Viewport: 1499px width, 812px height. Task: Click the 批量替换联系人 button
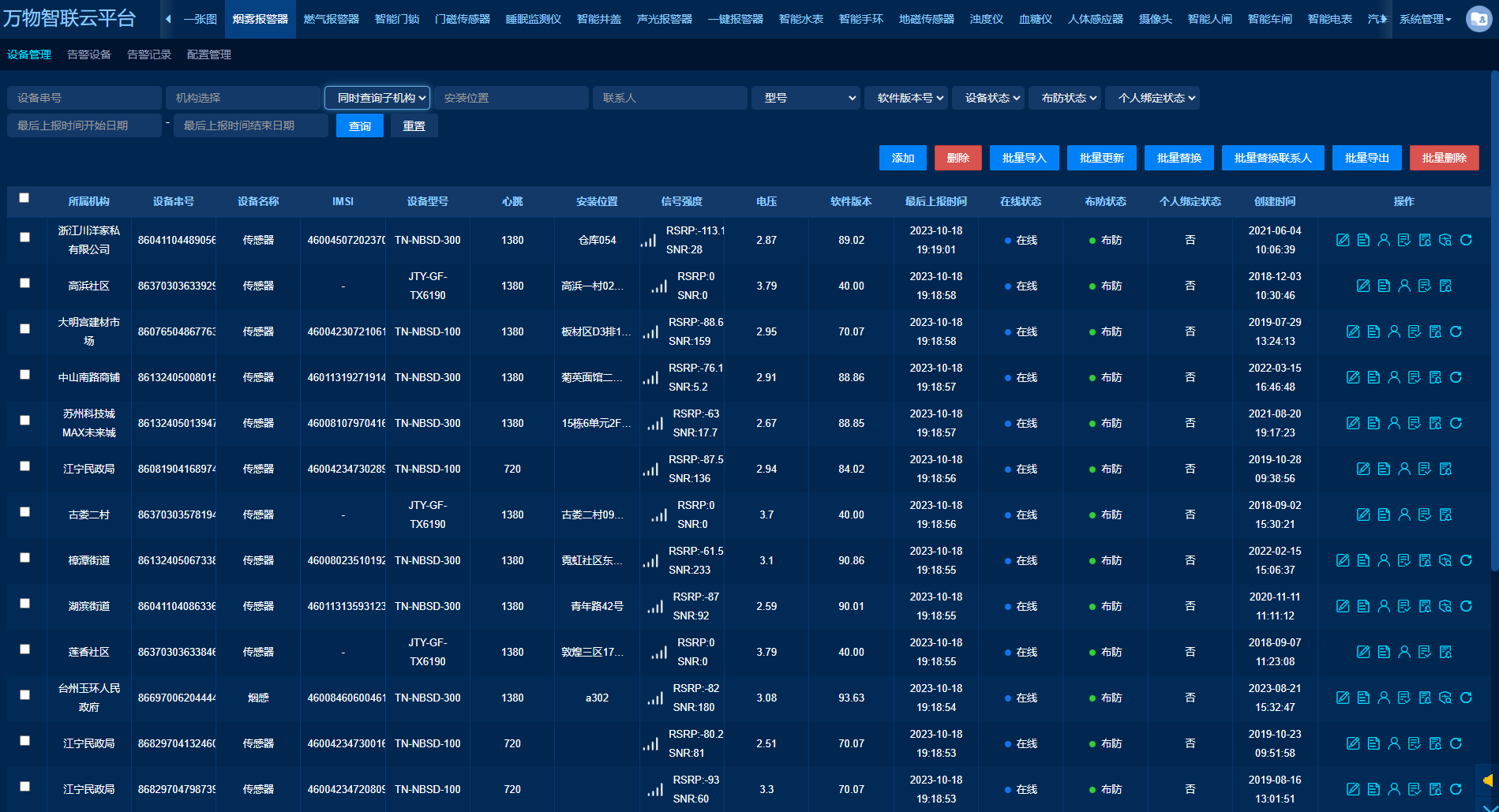[x=1273, y=158]
